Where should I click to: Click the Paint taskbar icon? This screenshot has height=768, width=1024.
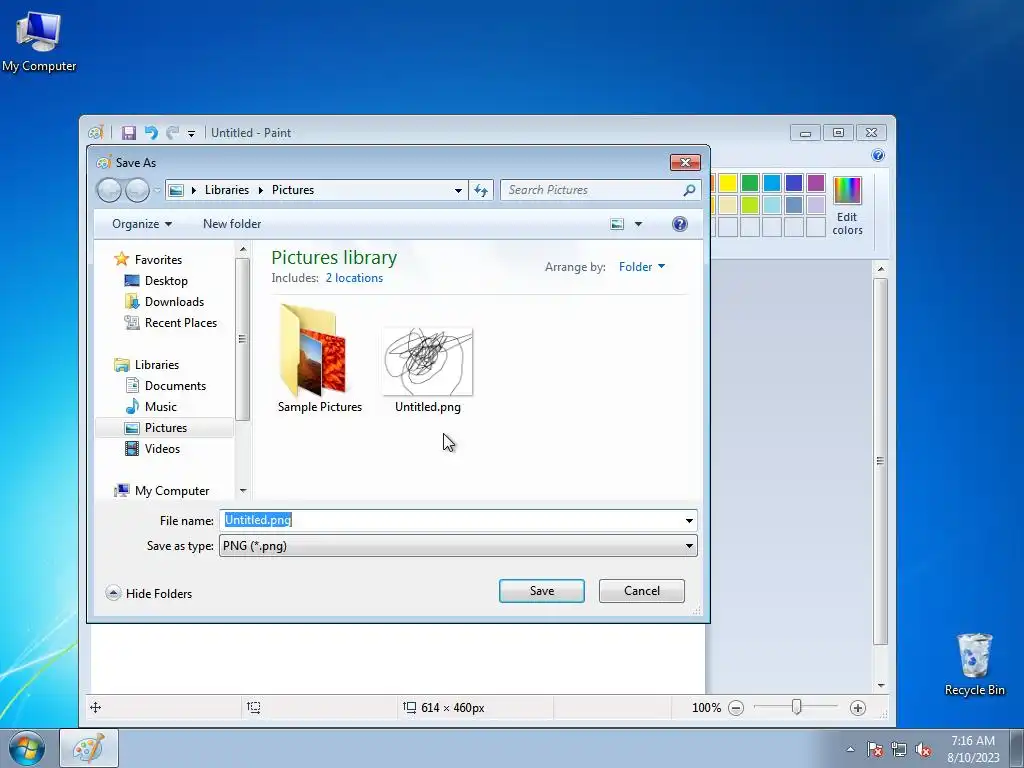(x=89, y=748)
